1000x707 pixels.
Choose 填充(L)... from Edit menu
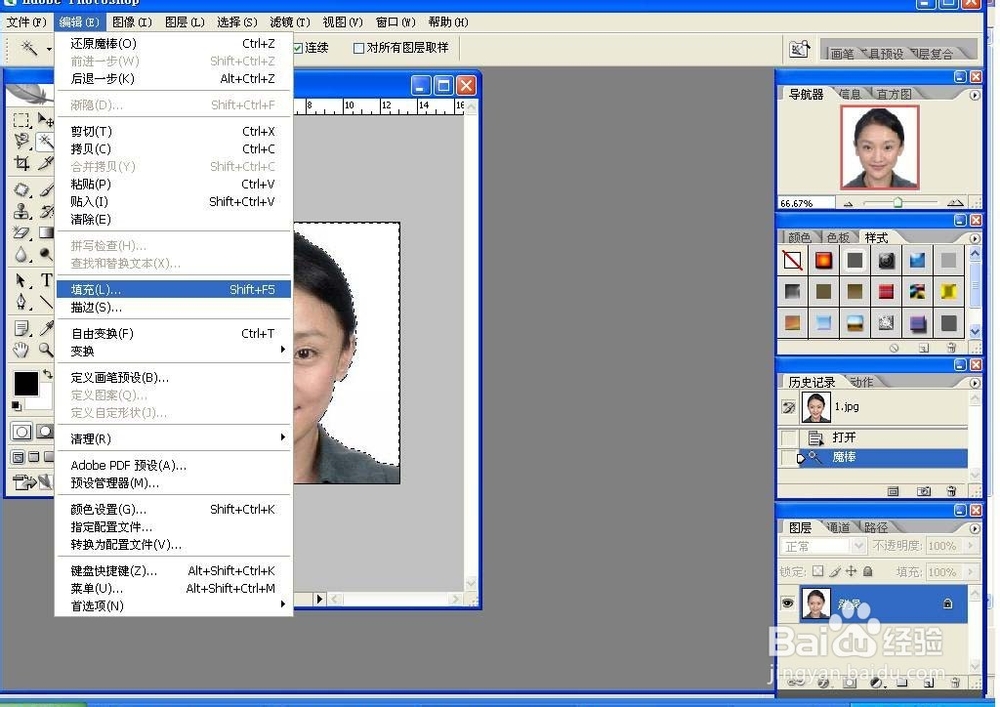pyautogui.click(x=173, y=289)
